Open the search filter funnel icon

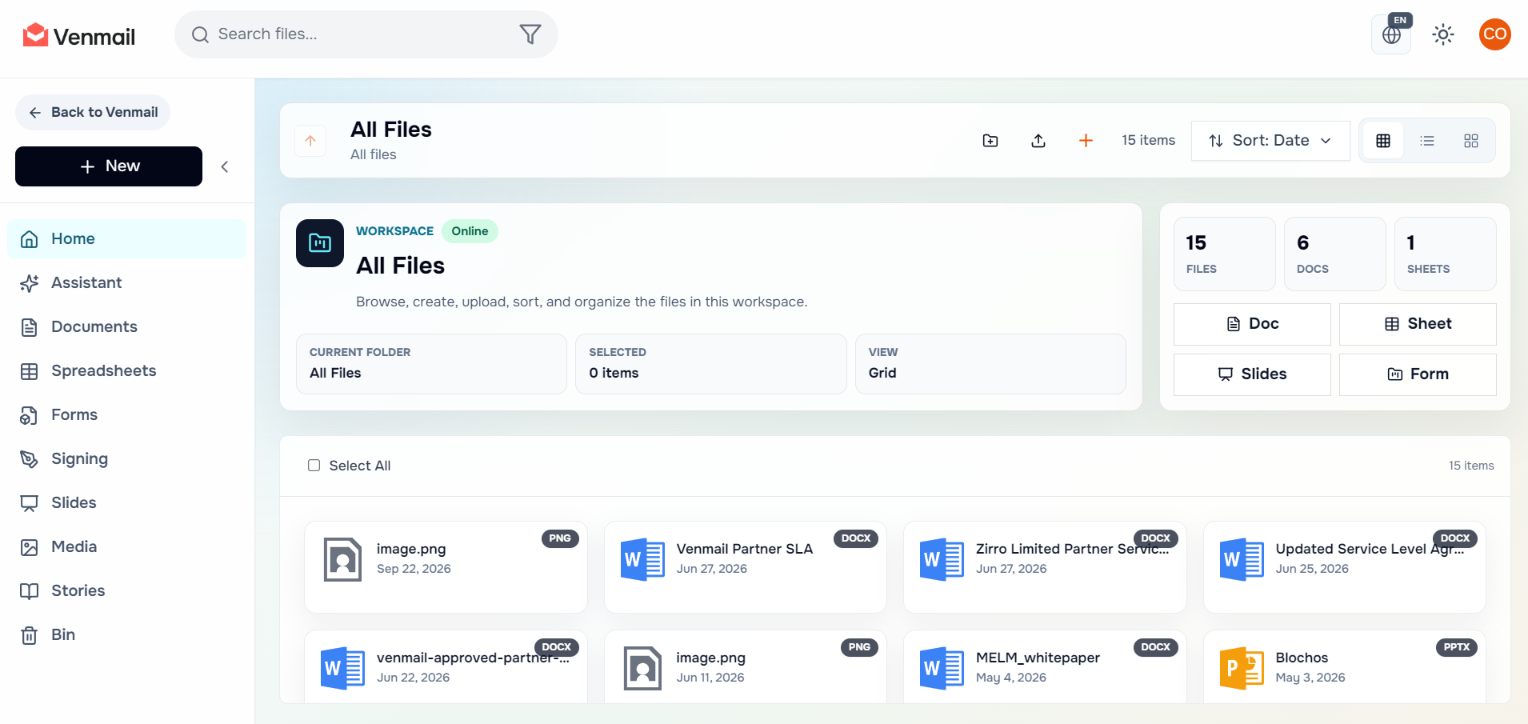530,34
